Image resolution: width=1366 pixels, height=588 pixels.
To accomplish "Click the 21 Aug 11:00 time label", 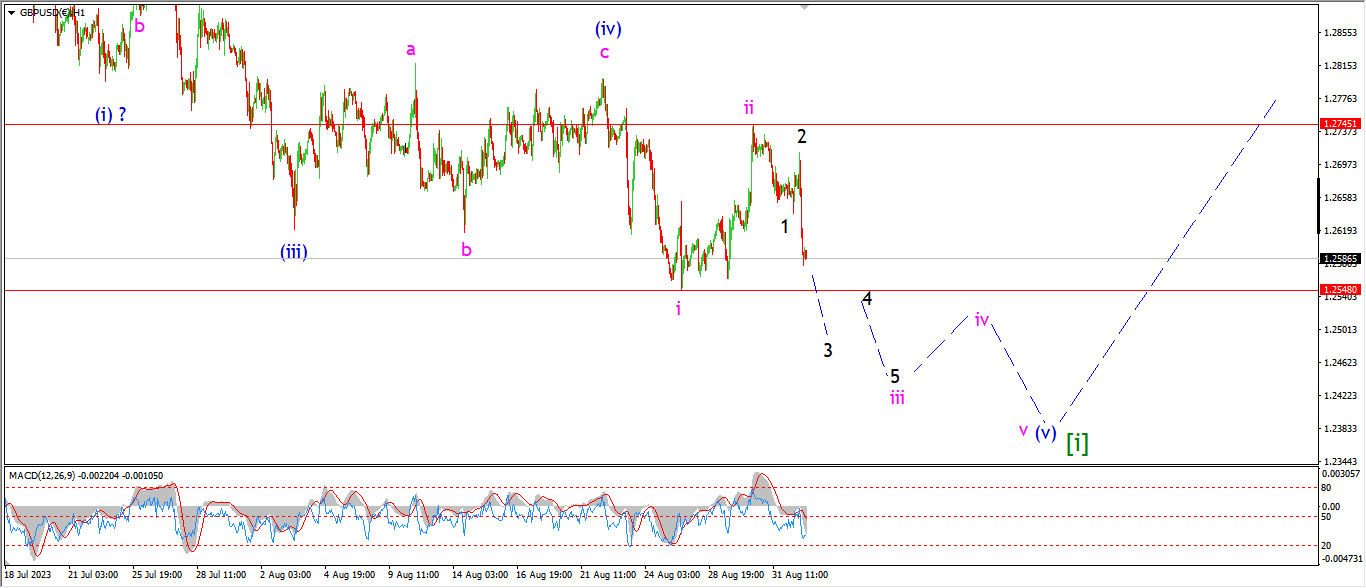I will (x=607, y=576).
